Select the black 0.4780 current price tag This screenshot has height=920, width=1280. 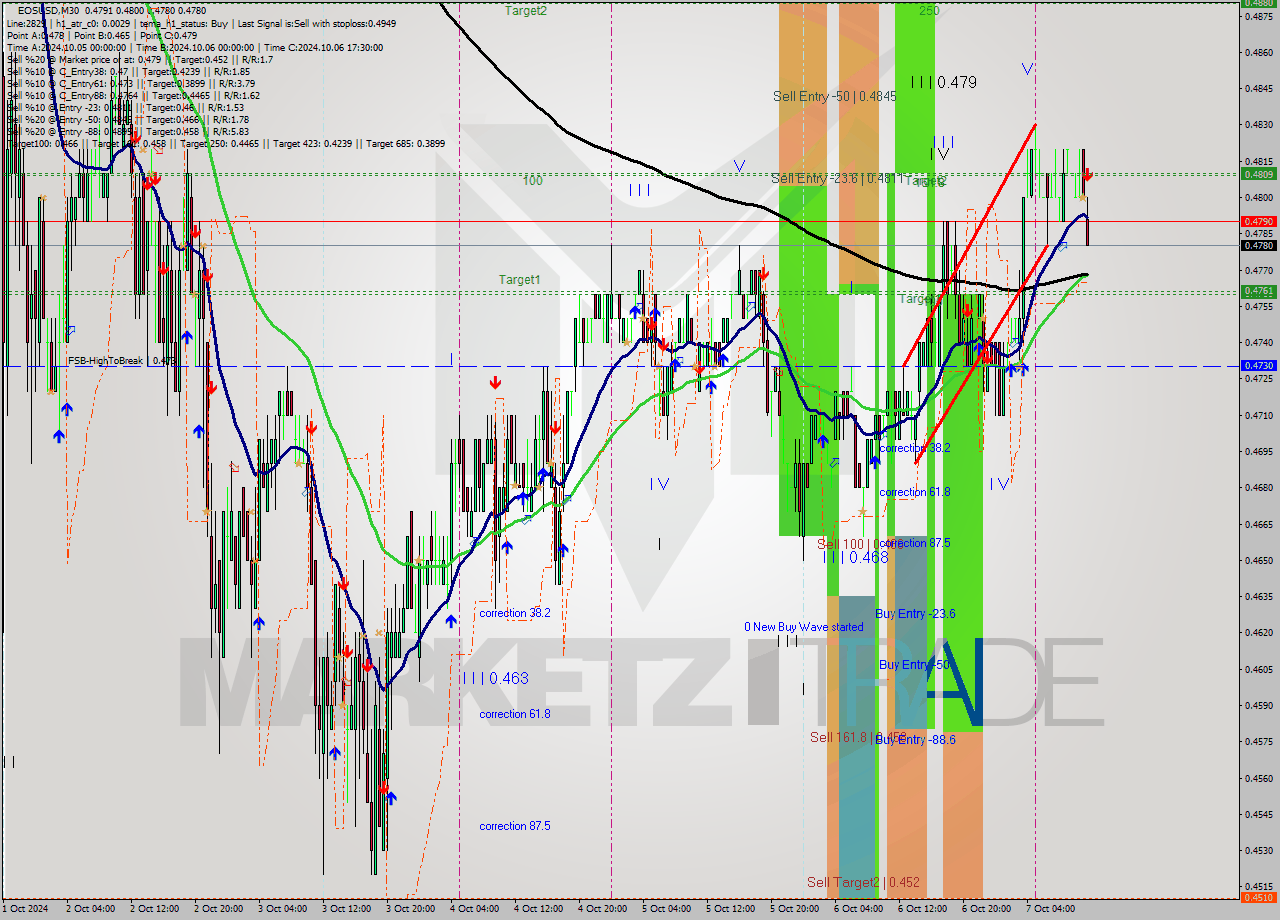1258,245
